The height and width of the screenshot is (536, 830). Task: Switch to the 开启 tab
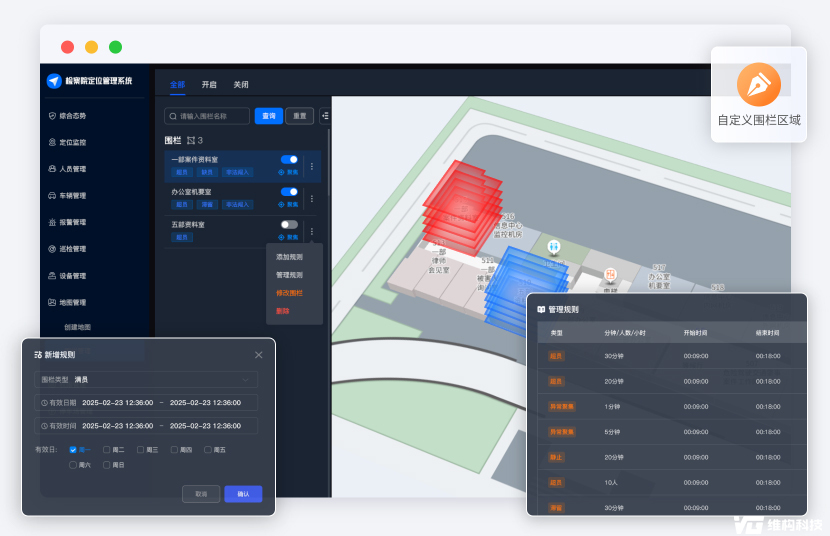pos(209,85)
